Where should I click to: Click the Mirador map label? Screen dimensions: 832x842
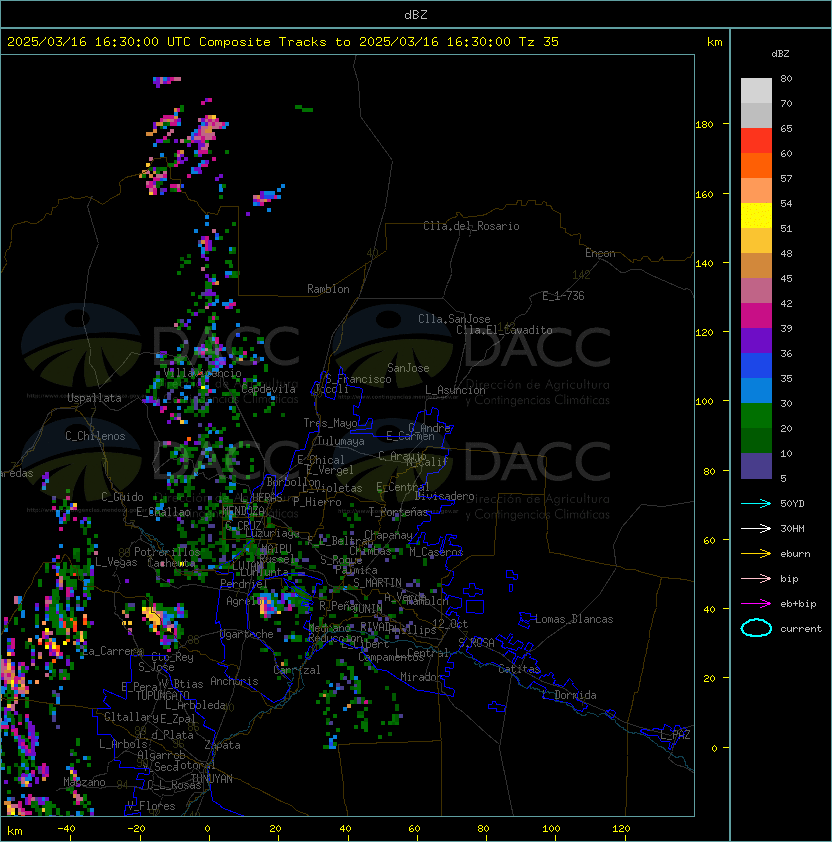point(422,677)
